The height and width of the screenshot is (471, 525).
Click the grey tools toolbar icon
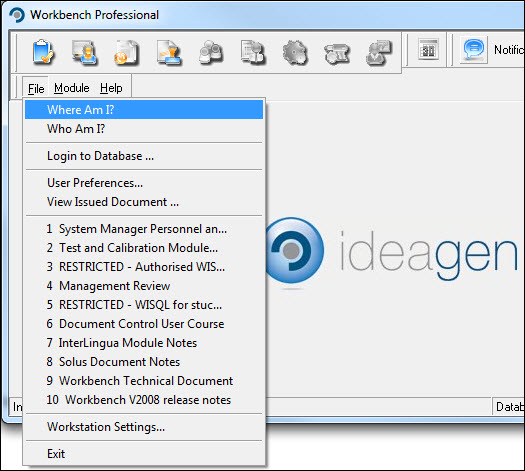[x=337, y=53]
